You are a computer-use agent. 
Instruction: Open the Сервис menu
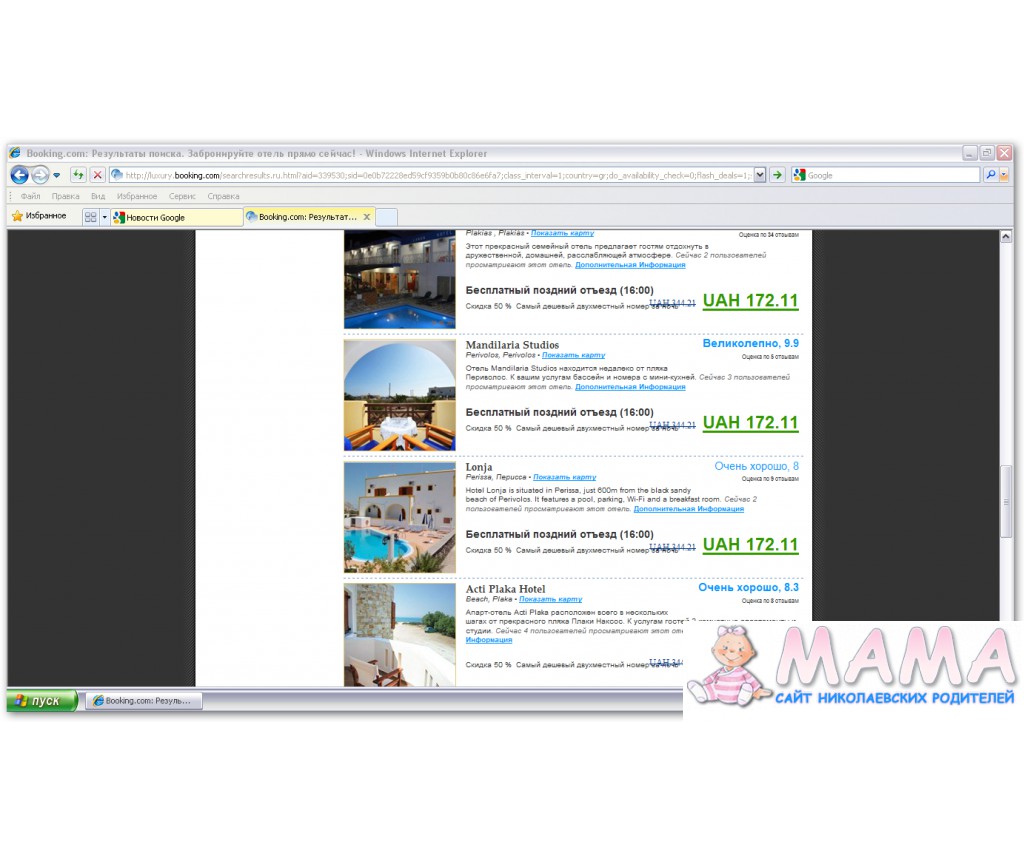tap(182, 196)
